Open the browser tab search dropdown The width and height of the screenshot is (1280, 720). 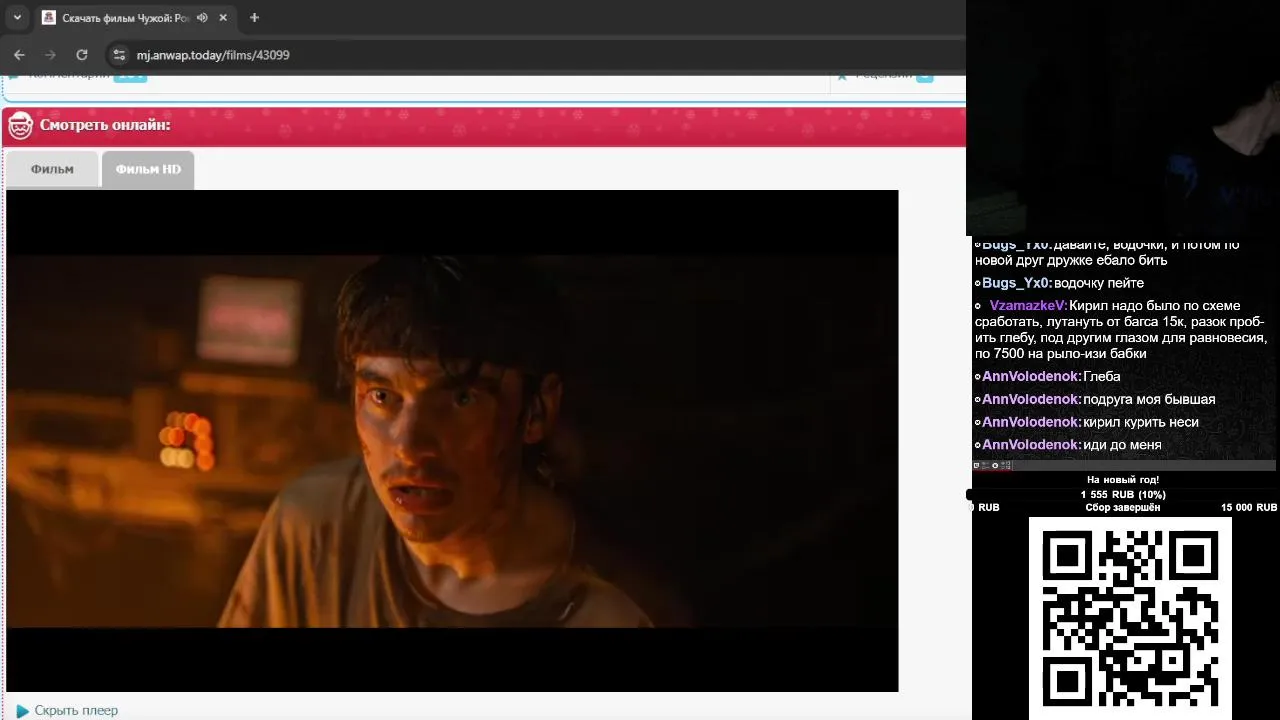tap(17, 17)
